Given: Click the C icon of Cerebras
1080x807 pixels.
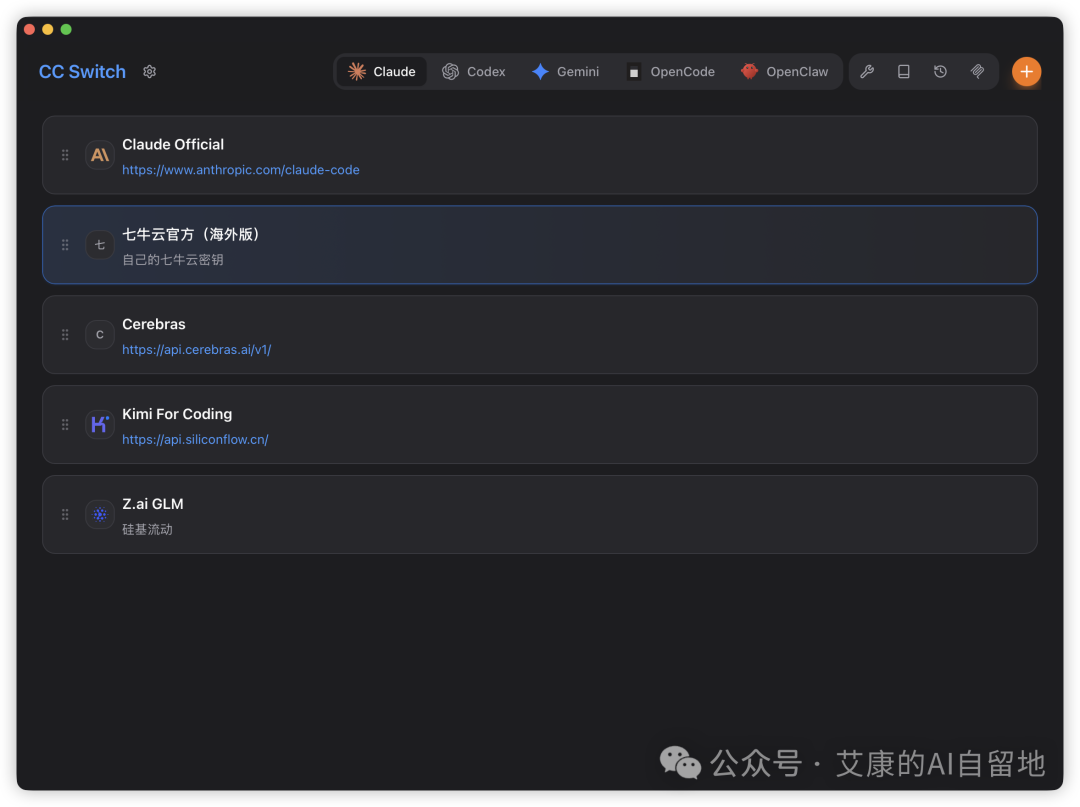Looking at the screenshot, I should 100,335.
